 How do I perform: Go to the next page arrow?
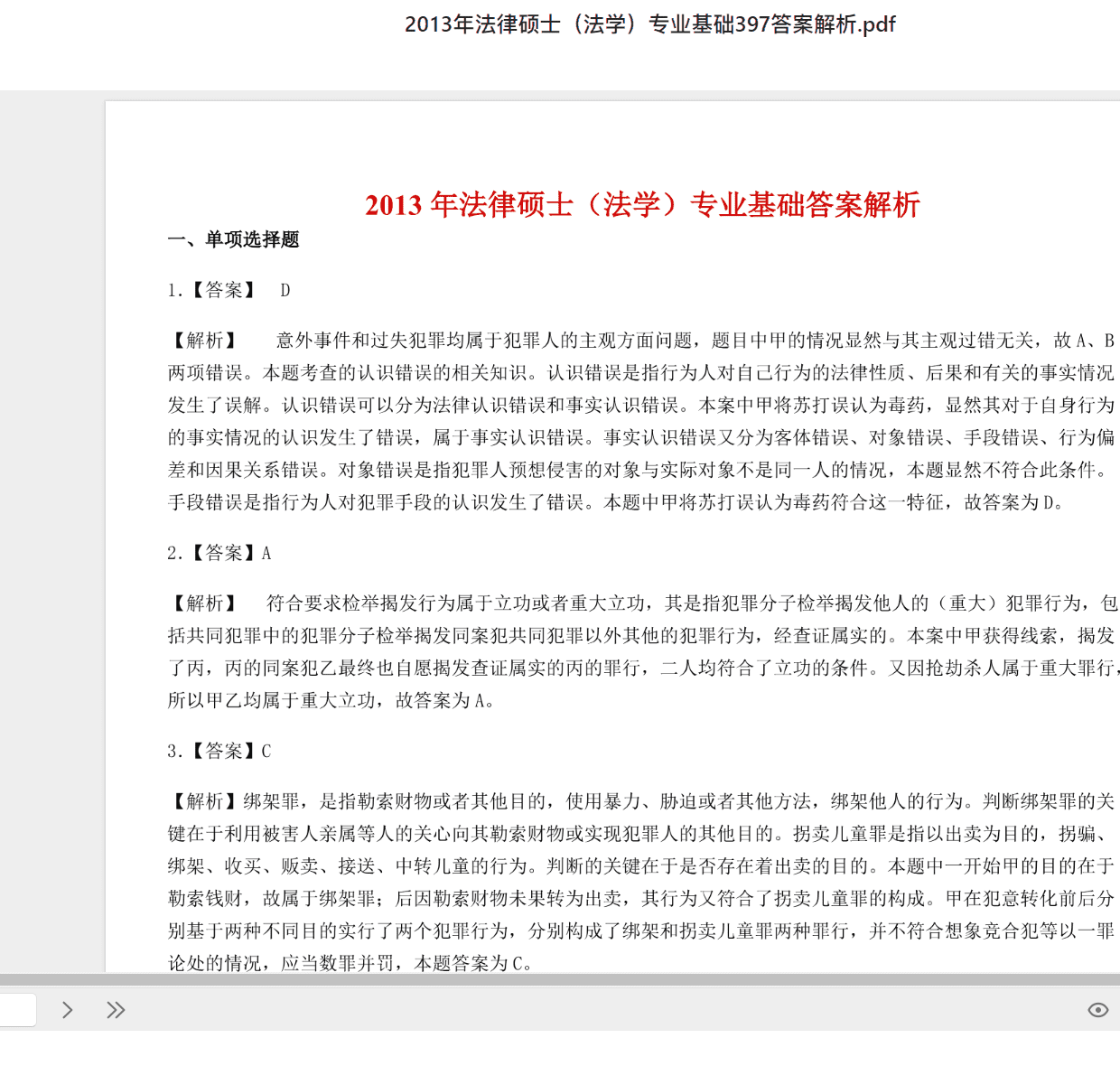(x=67, y=1010)
